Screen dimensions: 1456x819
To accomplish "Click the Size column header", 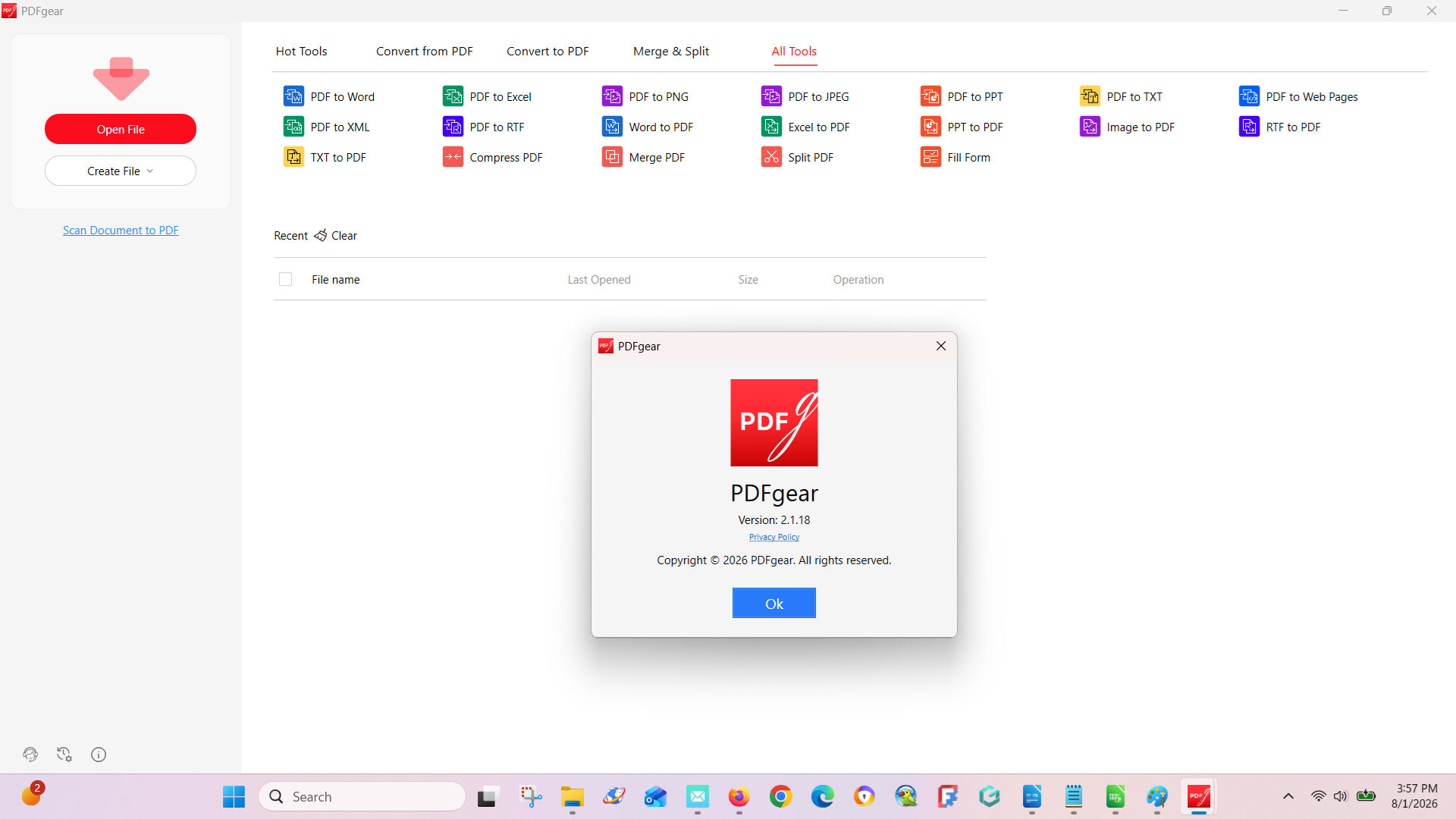I will (748, 280).
